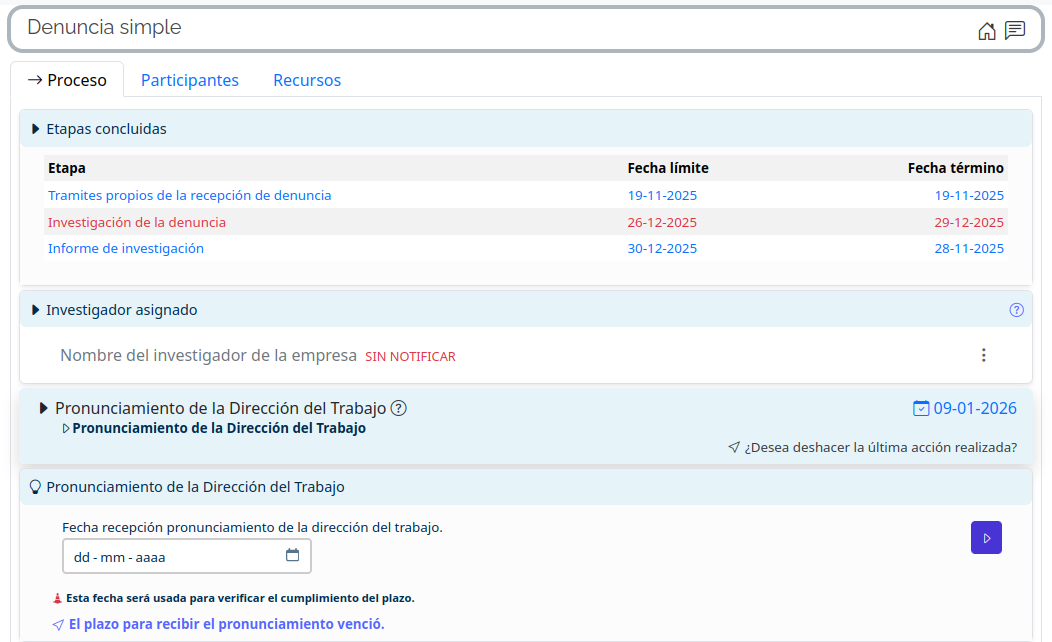Expand Pronunciamiento de la Dirección del Trabajo panel
The height and width of the screenshot is (642, 1052).
point(43,408)
